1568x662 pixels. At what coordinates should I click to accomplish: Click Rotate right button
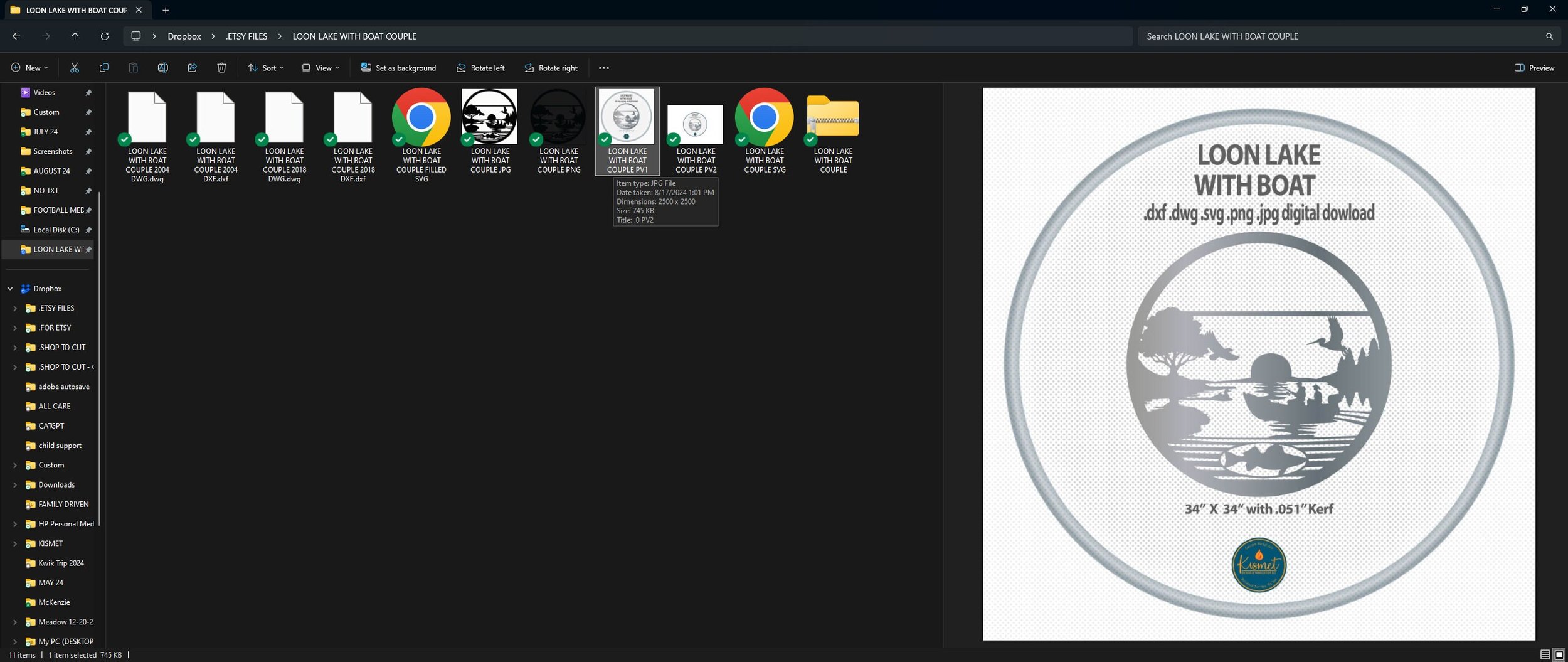[551, 68]
